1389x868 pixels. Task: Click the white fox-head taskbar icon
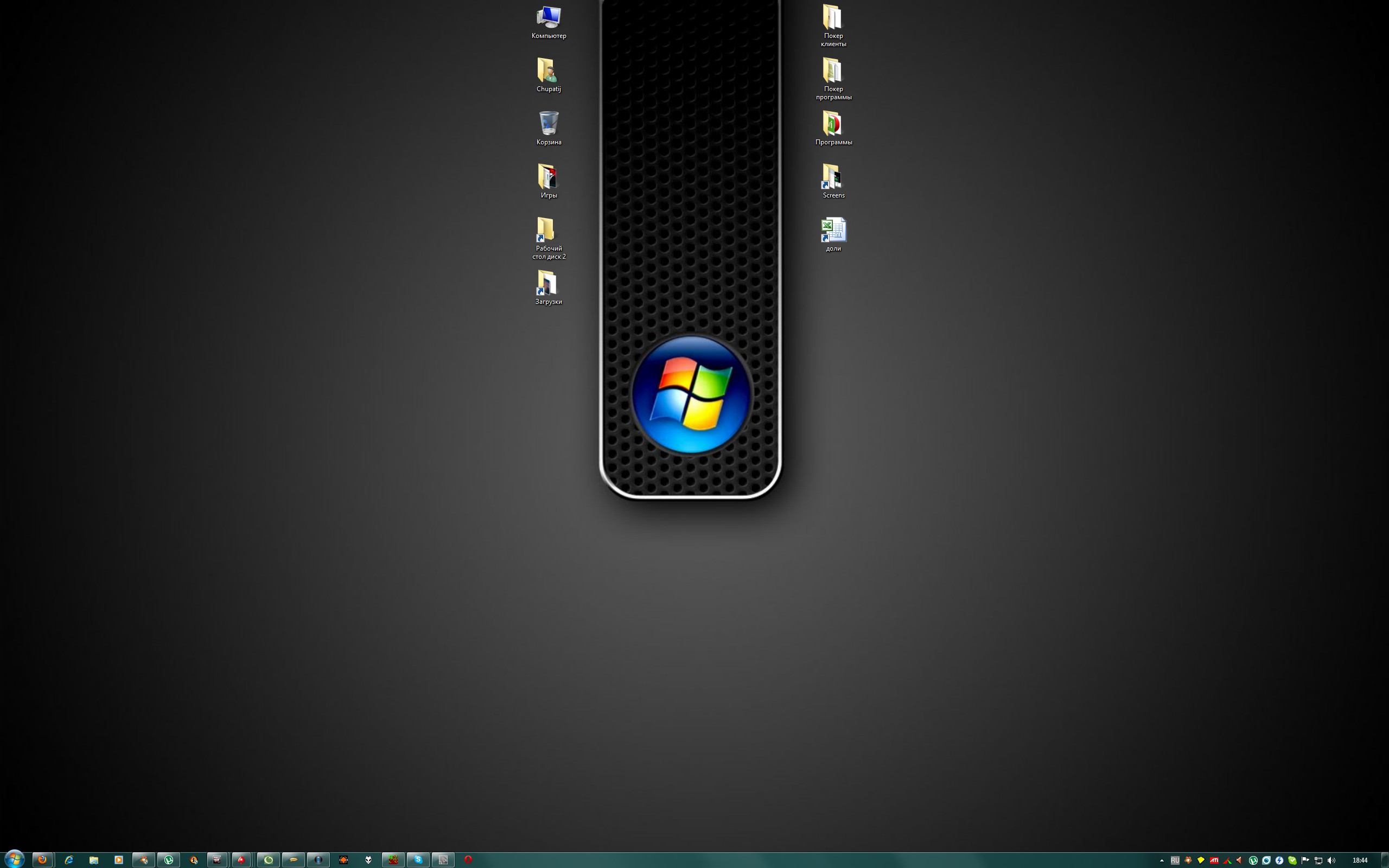coord(368,859)
